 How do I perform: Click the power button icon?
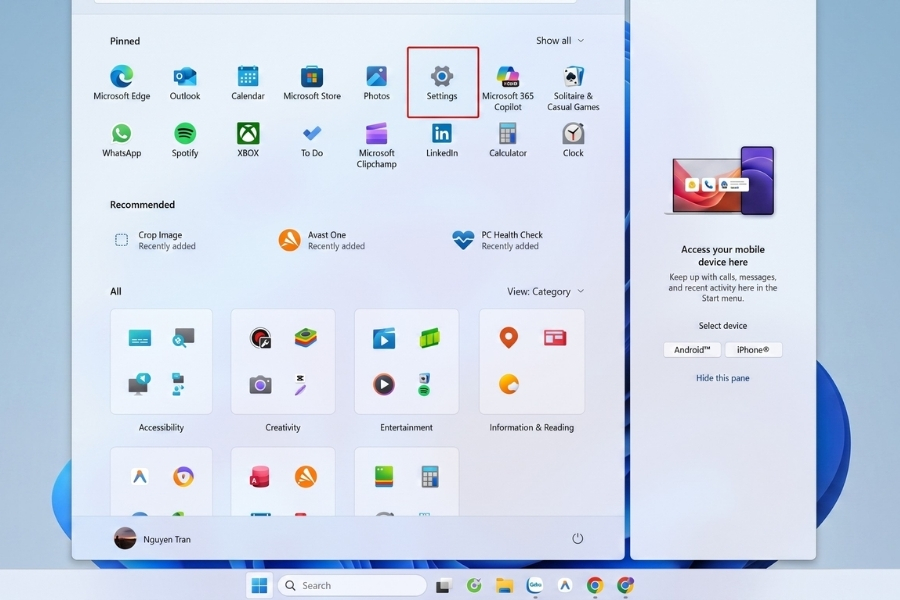[577, 538]
